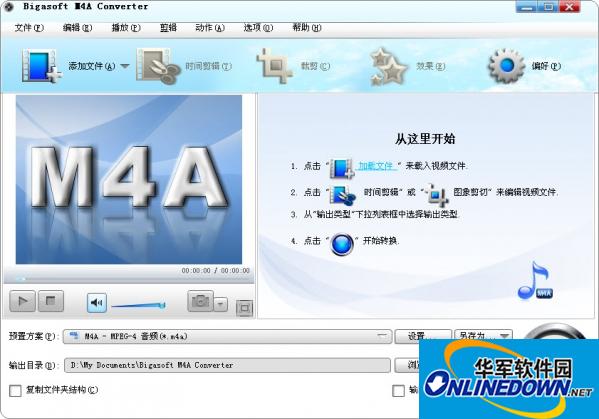The height and width of the screenshot is (419, 599).
Task: Click the image crop icon in step 2
Action: (x=437, y=195)
